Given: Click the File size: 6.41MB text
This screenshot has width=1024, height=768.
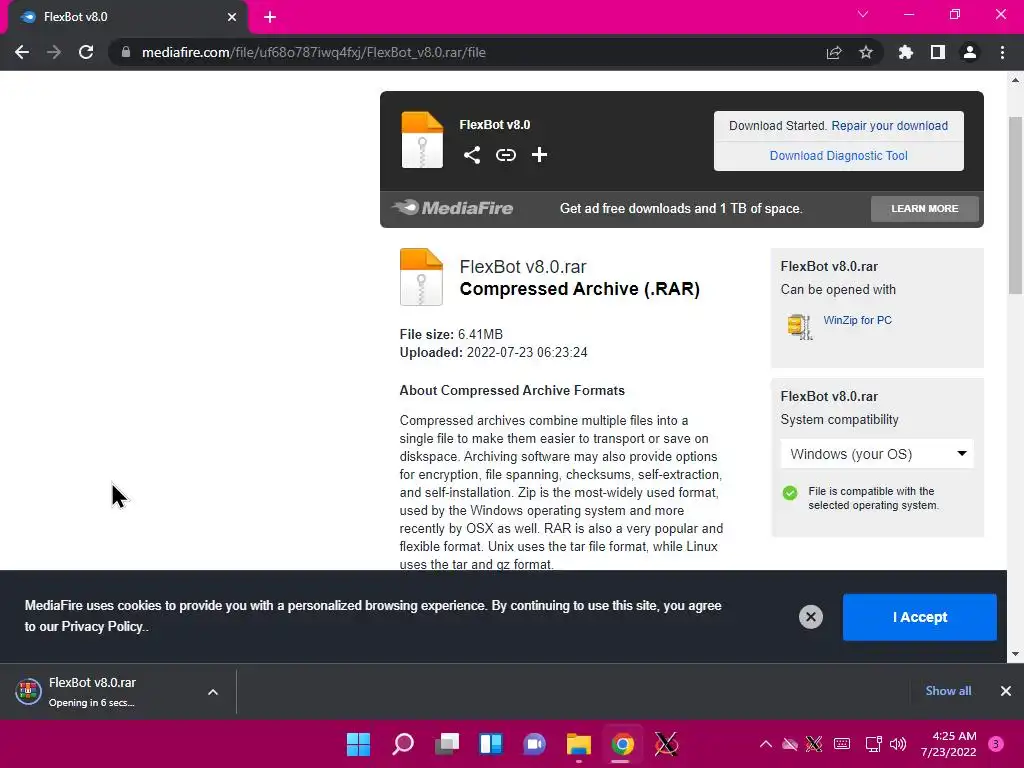Looking at the screenshot, I should click(451, 334).
